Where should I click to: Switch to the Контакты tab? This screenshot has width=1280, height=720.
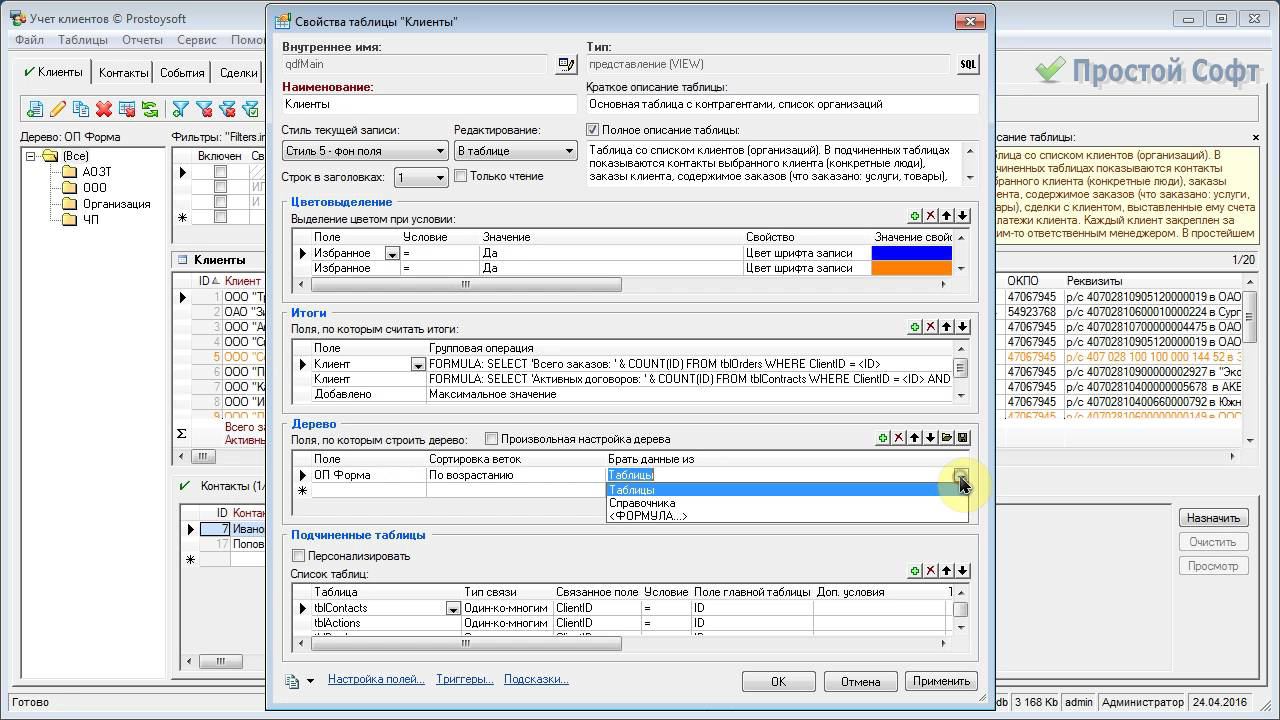tap(123, 72)
